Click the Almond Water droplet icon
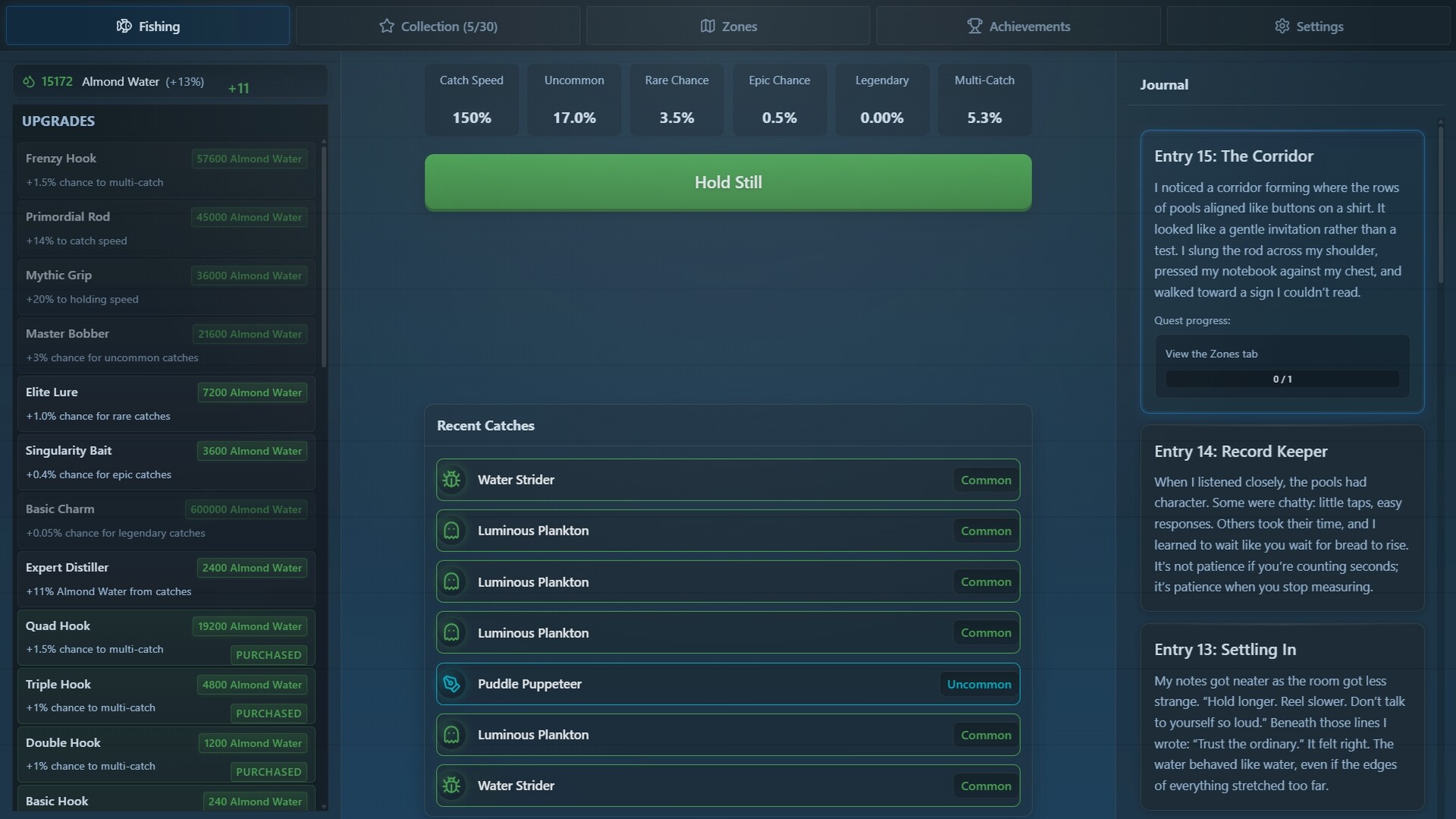Image resolution: width=1456 pixels, height=819 pixels. (29, 81)
